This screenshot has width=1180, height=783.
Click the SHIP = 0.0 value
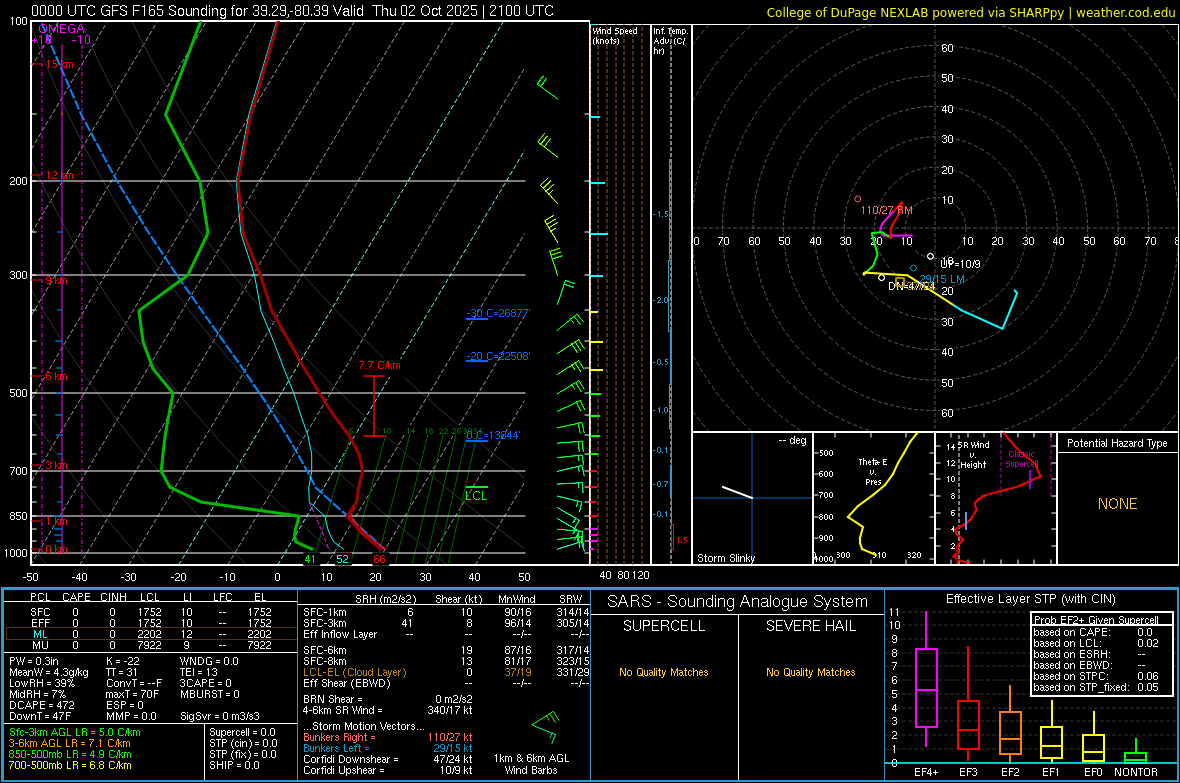234,765
